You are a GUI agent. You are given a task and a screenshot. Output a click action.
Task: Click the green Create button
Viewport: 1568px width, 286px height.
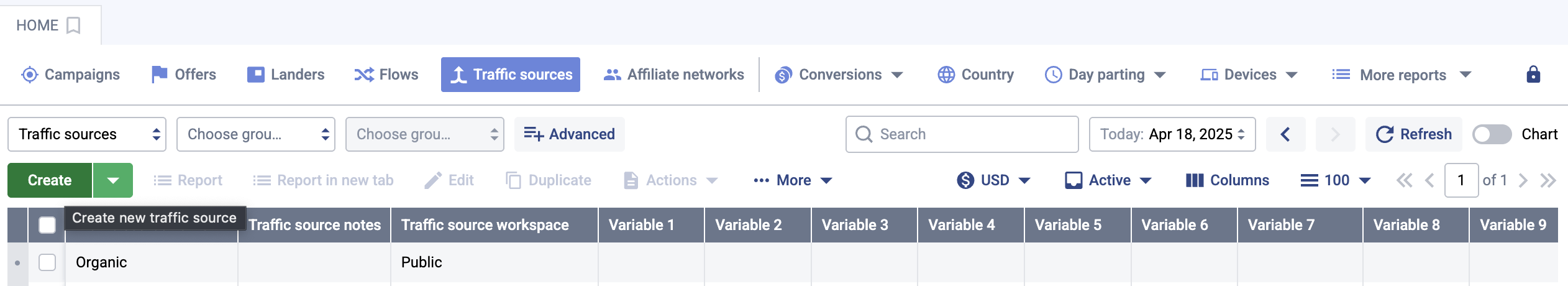50,180
